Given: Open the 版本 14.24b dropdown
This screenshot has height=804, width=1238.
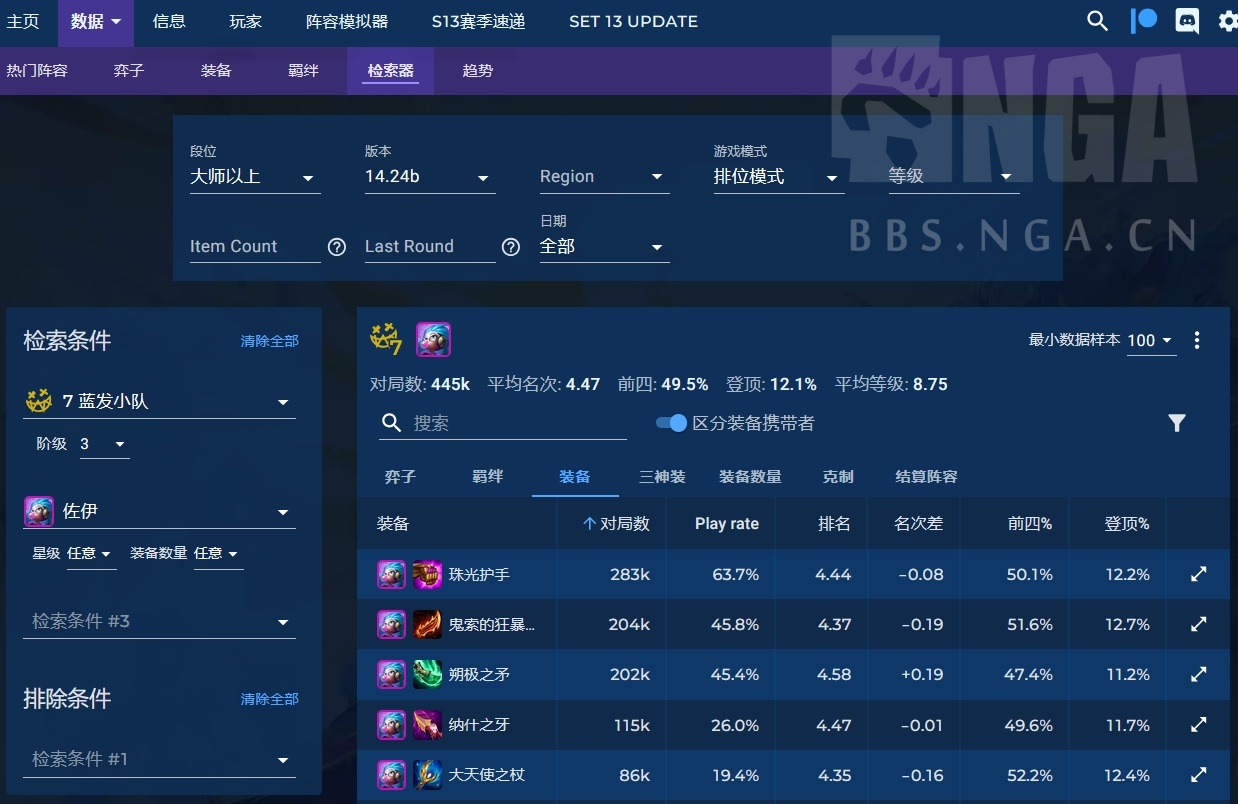Looking at the screenshot, I should (430, 177).
